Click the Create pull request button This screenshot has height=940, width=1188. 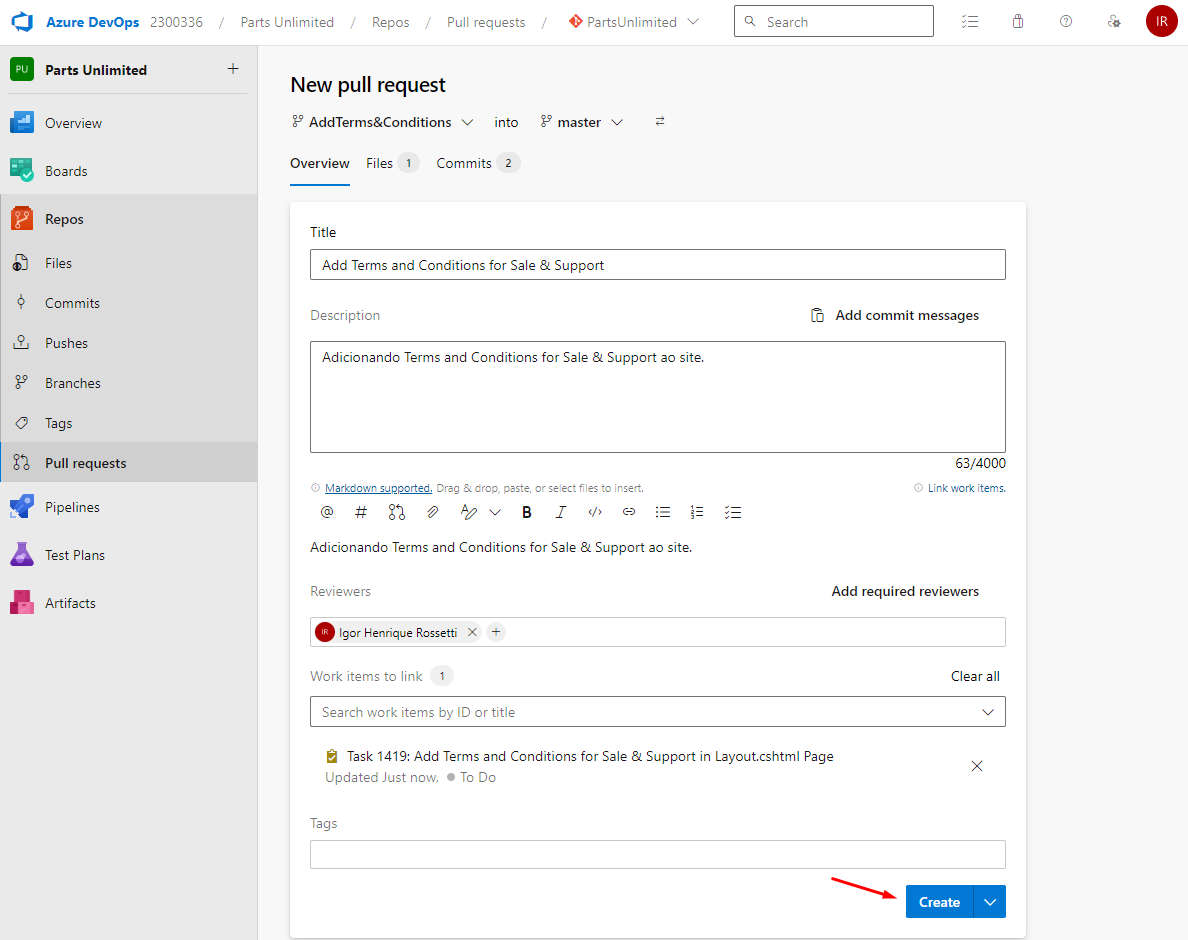point(939,901)
